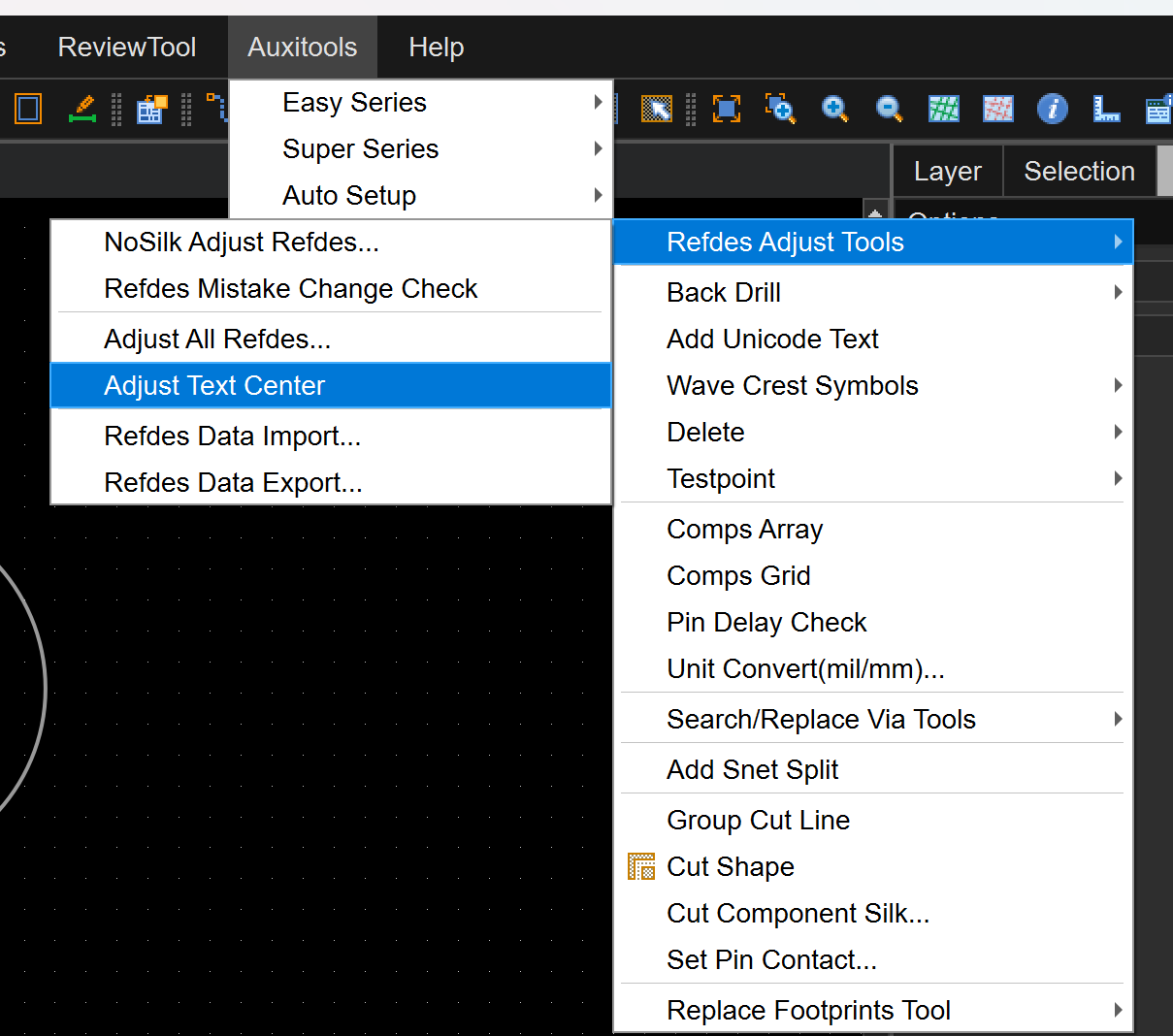
Task: Open the Help menu
Action: (x=436, y=47)
